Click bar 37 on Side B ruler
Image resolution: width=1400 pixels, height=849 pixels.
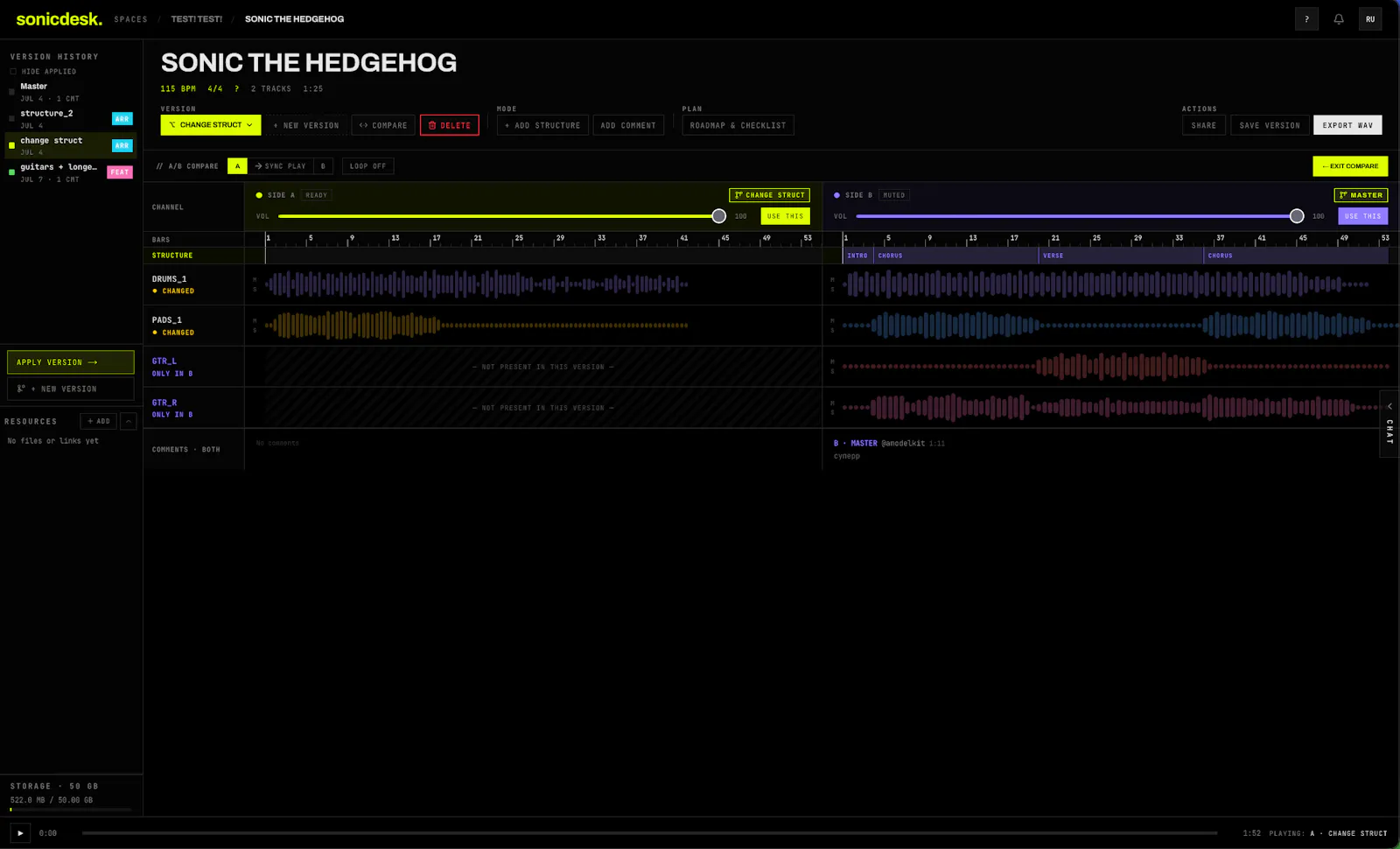coord(1220,238)
